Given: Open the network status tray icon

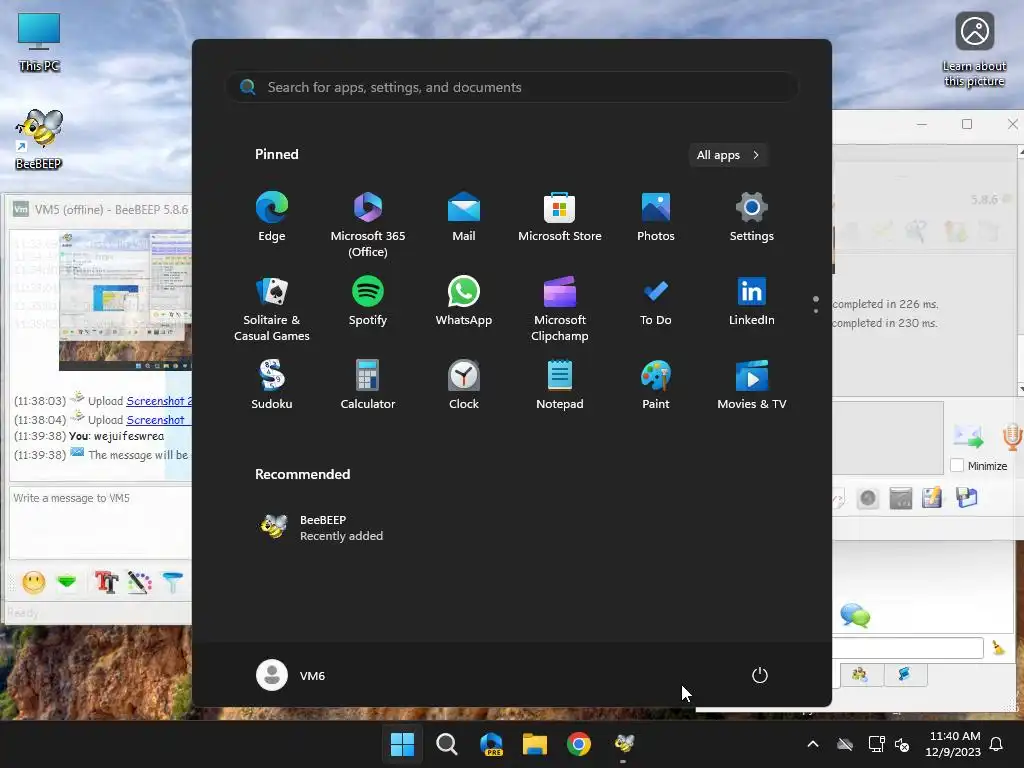Looking at the screenshot, I should [x=876, y=744].
